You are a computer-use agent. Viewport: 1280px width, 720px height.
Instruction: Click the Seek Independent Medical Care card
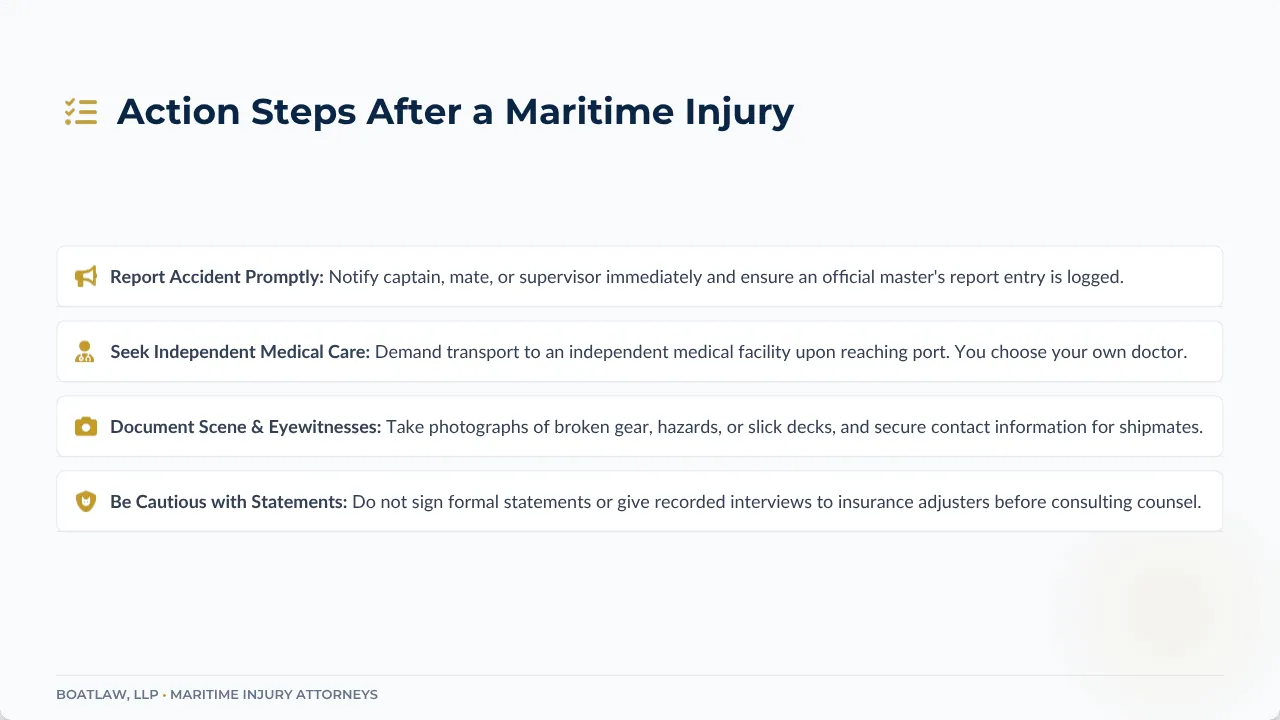tap(640, 352)
